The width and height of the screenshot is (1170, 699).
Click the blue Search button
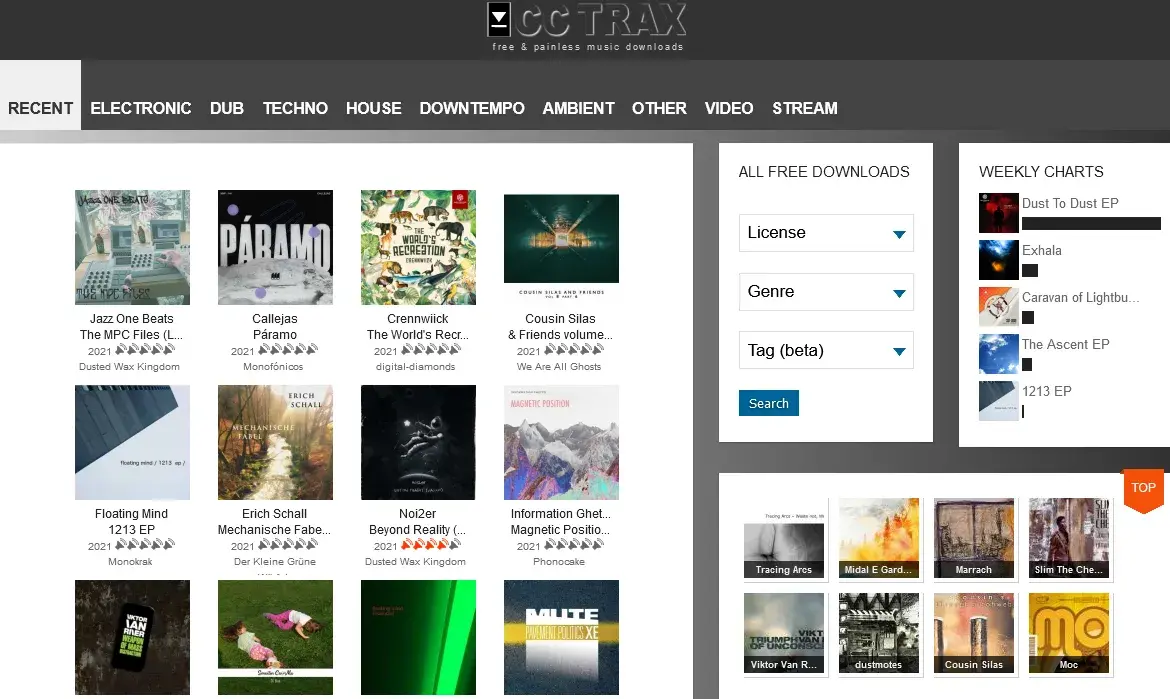tap(769, 403)
